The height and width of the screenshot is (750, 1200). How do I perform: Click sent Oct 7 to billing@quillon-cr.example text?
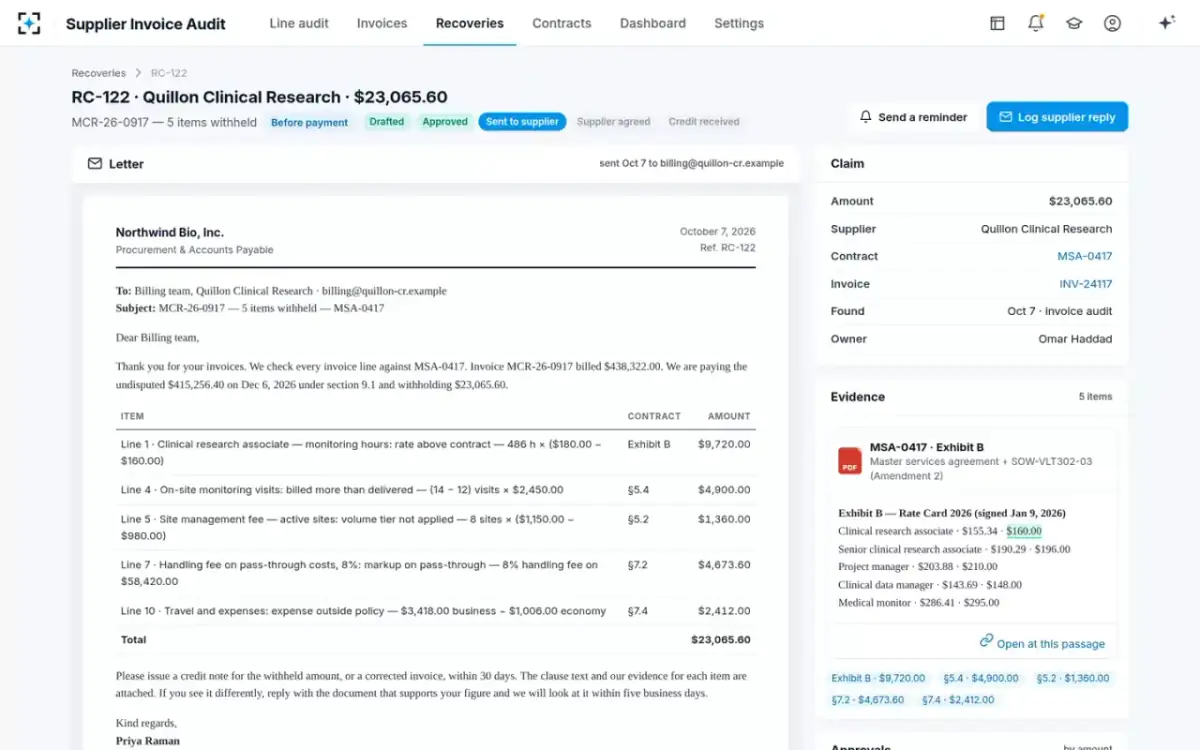tap(692, 163)
